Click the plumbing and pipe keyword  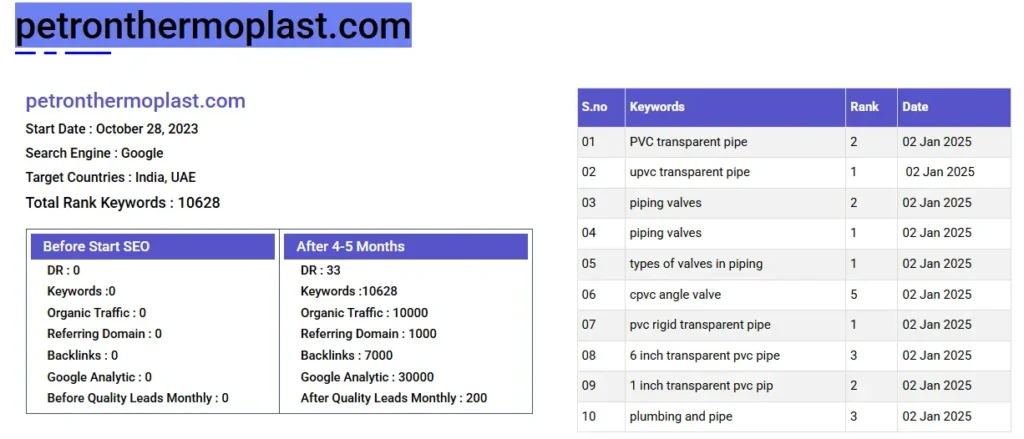pos(680,417)
